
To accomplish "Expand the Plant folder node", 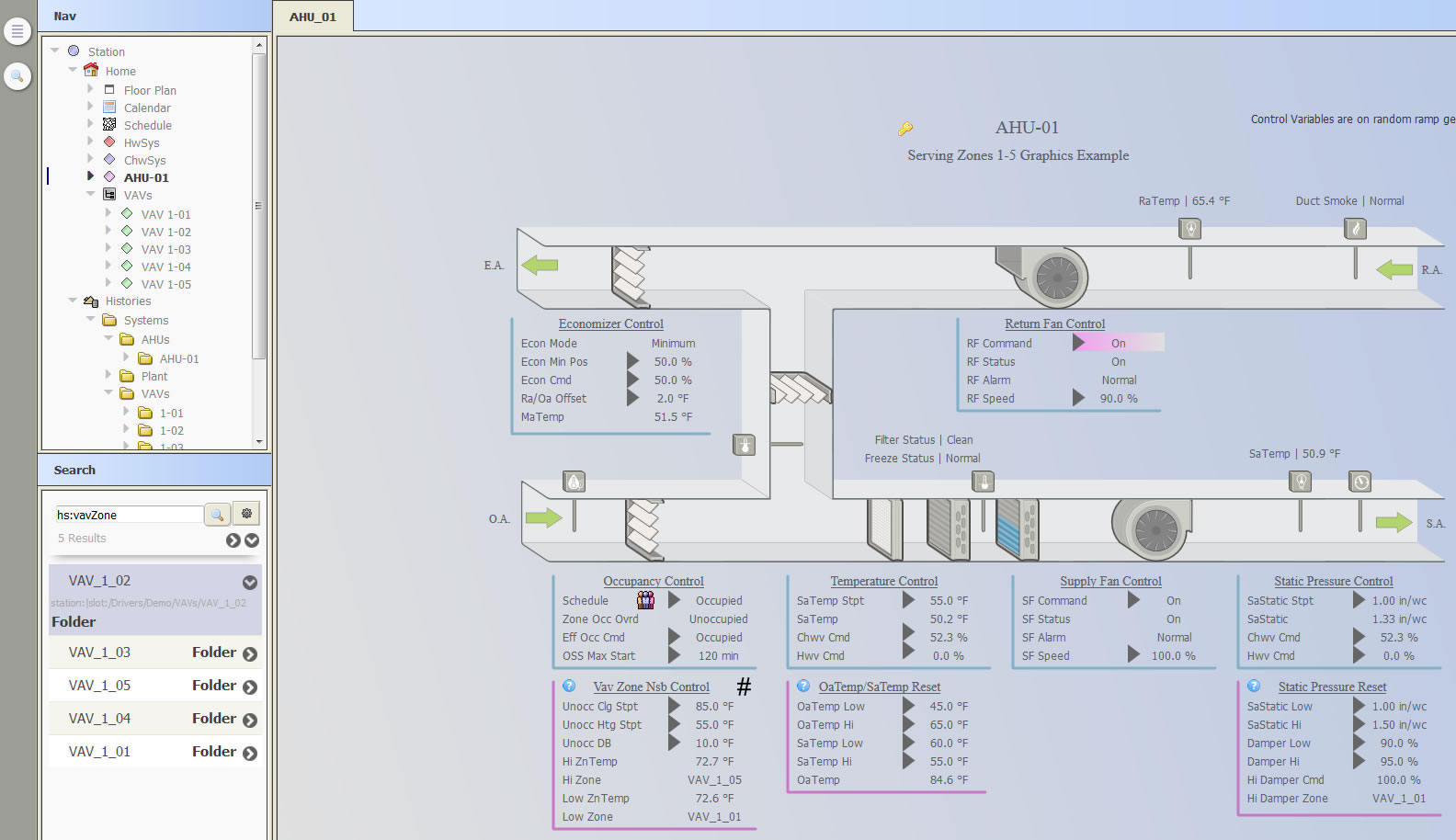I will [108, 375].
